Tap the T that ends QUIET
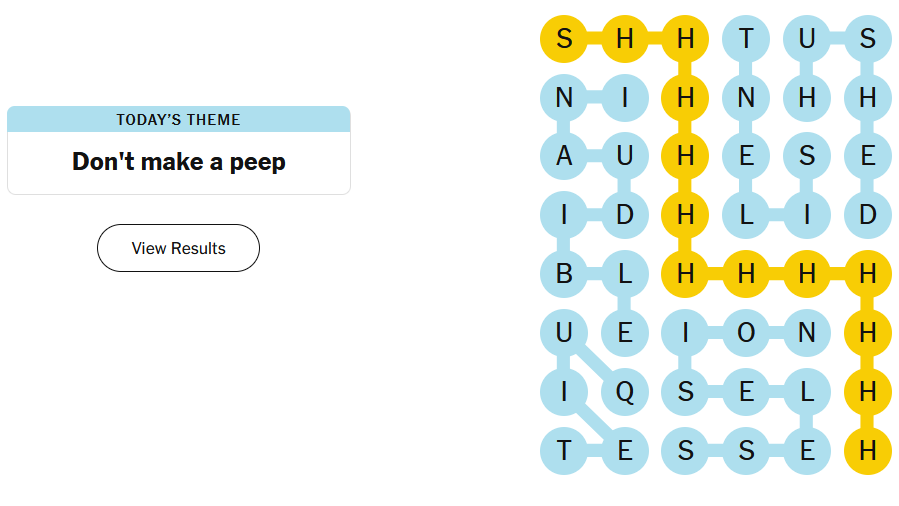Viewport: 899px width, 506px height. tap(564, 451)
